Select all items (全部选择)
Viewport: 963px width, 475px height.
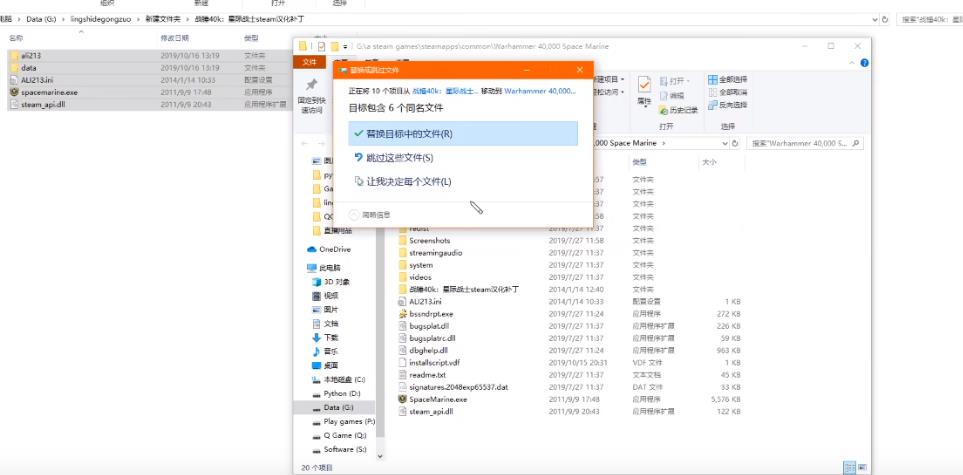coord(728,79)
